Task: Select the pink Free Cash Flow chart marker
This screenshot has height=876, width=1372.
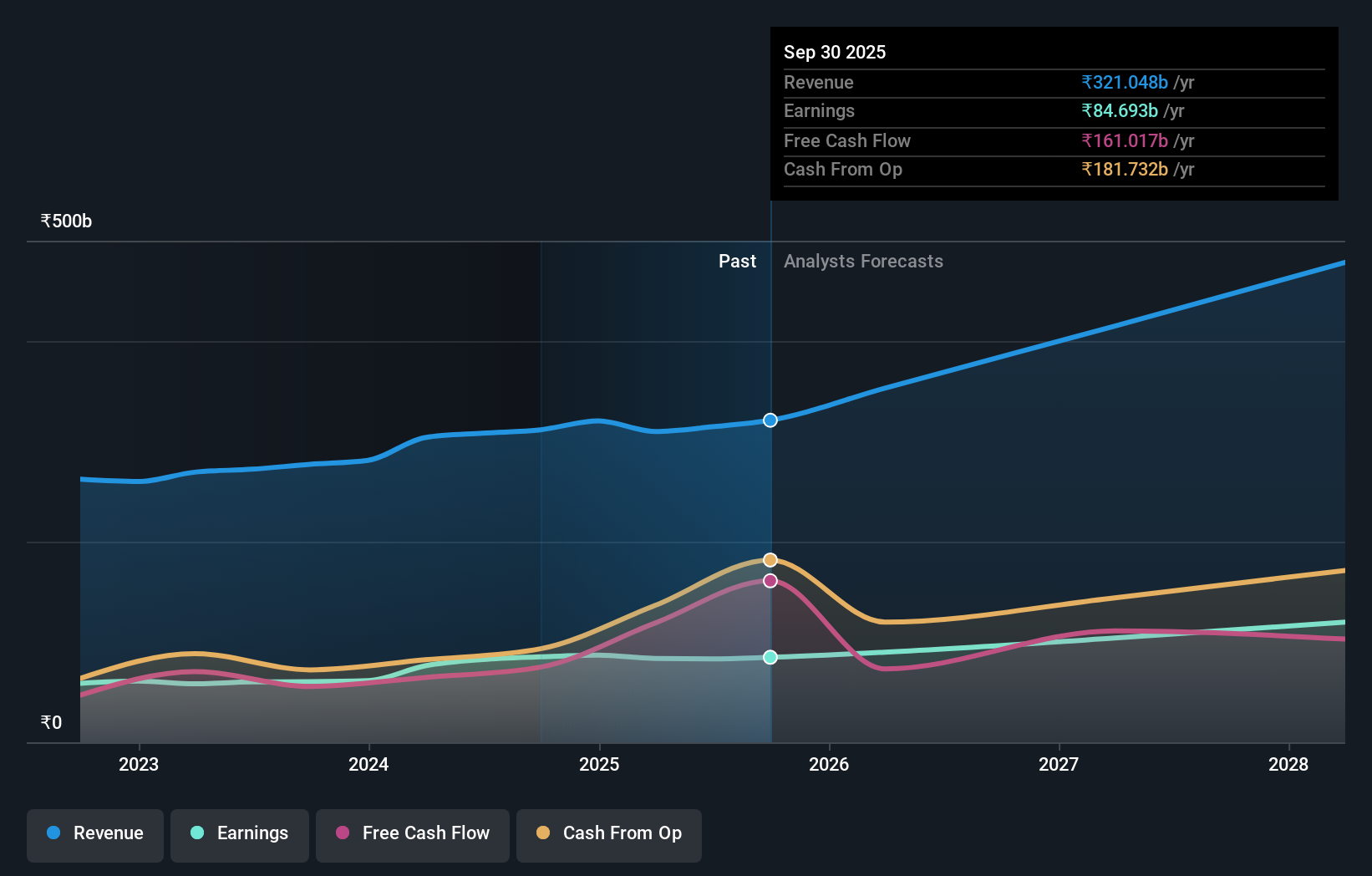Action: 770,581
